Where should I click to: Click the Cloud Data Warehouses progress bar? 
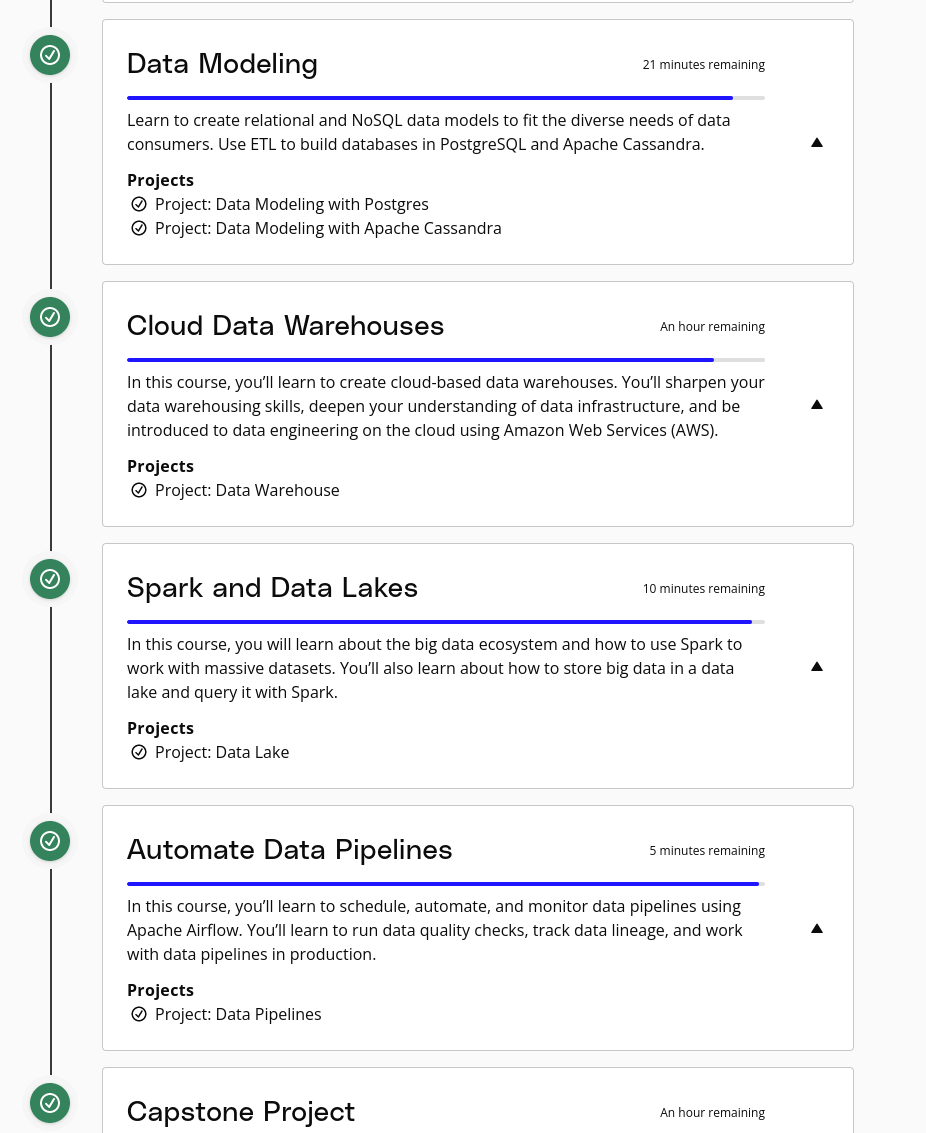point(446,360)
